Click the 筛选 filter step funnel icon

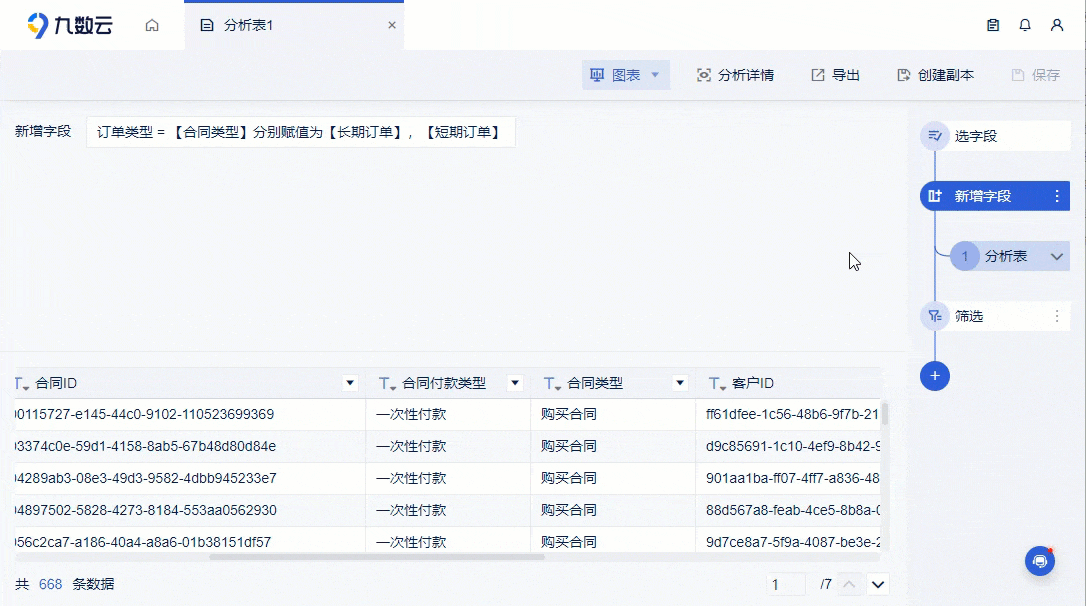click(x=934, y=315)
